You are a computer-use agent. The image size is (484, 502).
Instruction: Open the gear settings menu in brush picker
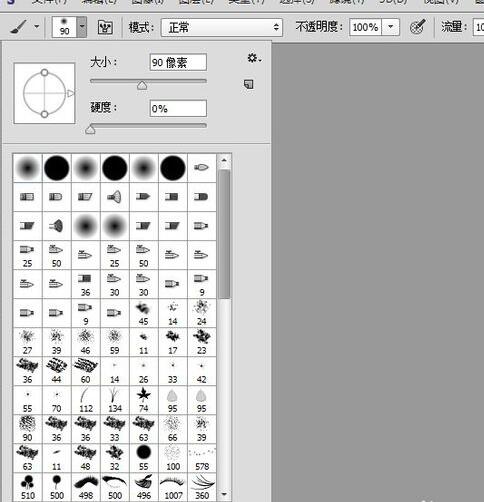click(x=254, y=58)
